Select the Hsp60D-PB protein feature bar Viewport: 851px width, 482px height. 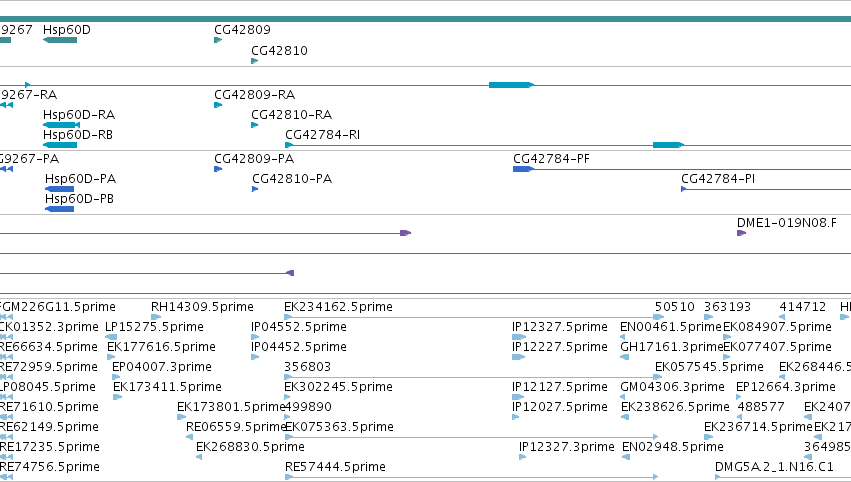(60, 209)
